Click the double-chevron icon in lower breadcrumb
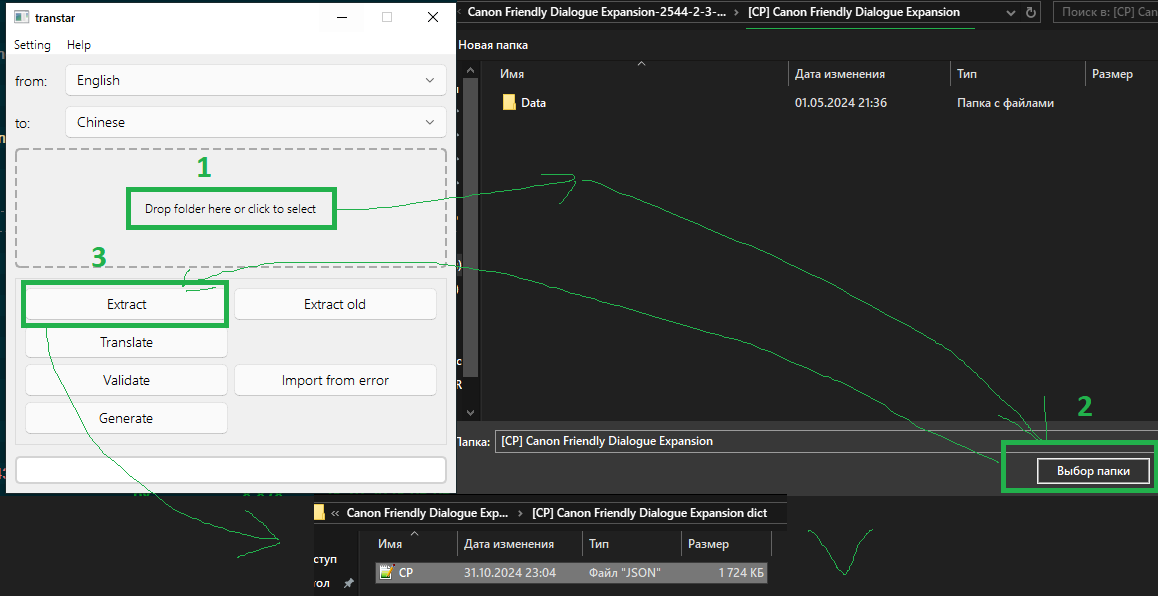The height and width of the screenshot is (596, 1158). click(x=335, y=513)
